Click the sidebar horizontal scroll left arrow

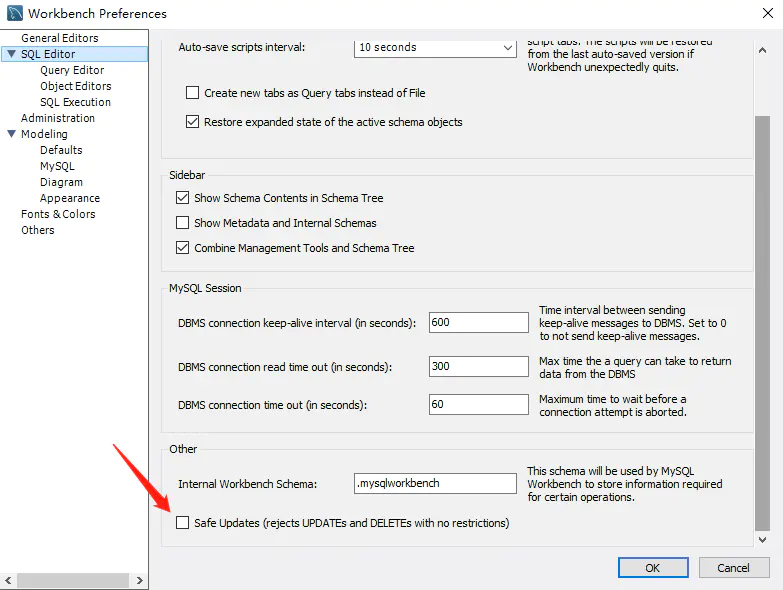pos(8,580)
